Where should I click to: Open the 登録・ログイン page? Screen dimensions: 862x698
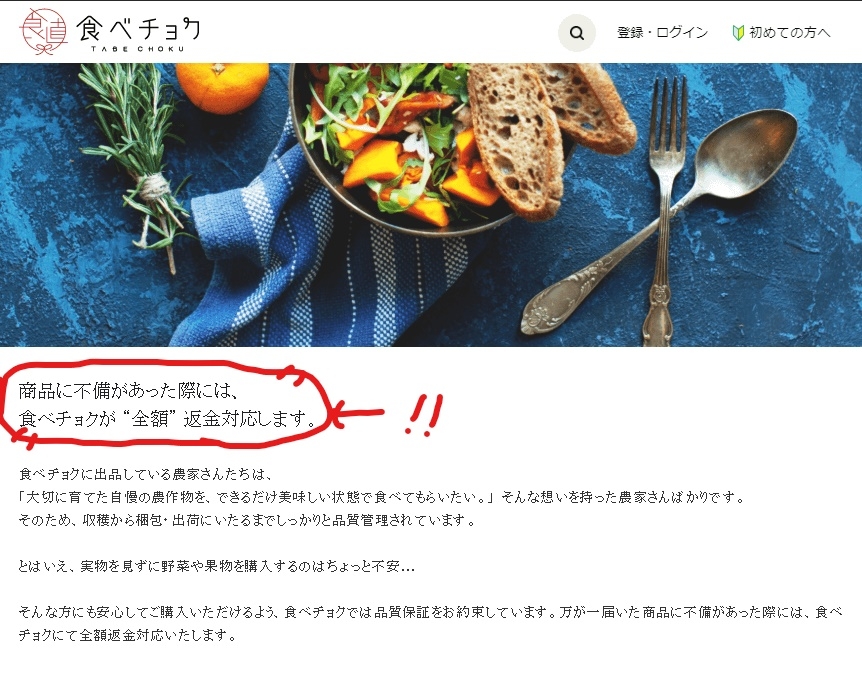tap(662, 32)
